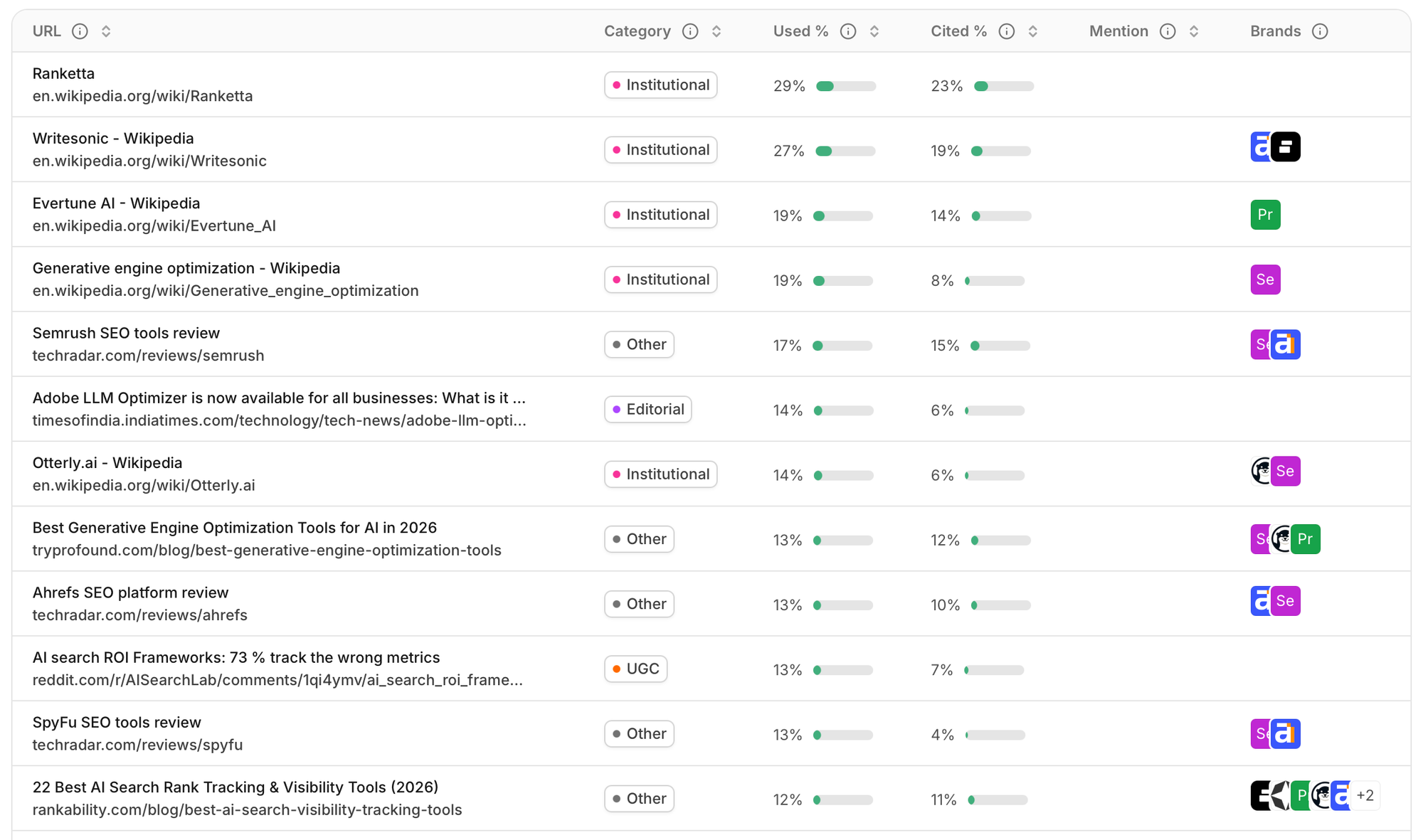Click the blue 'a' brand icon in Semrush review row
1423x840 pixels.
click(1286, 345)
